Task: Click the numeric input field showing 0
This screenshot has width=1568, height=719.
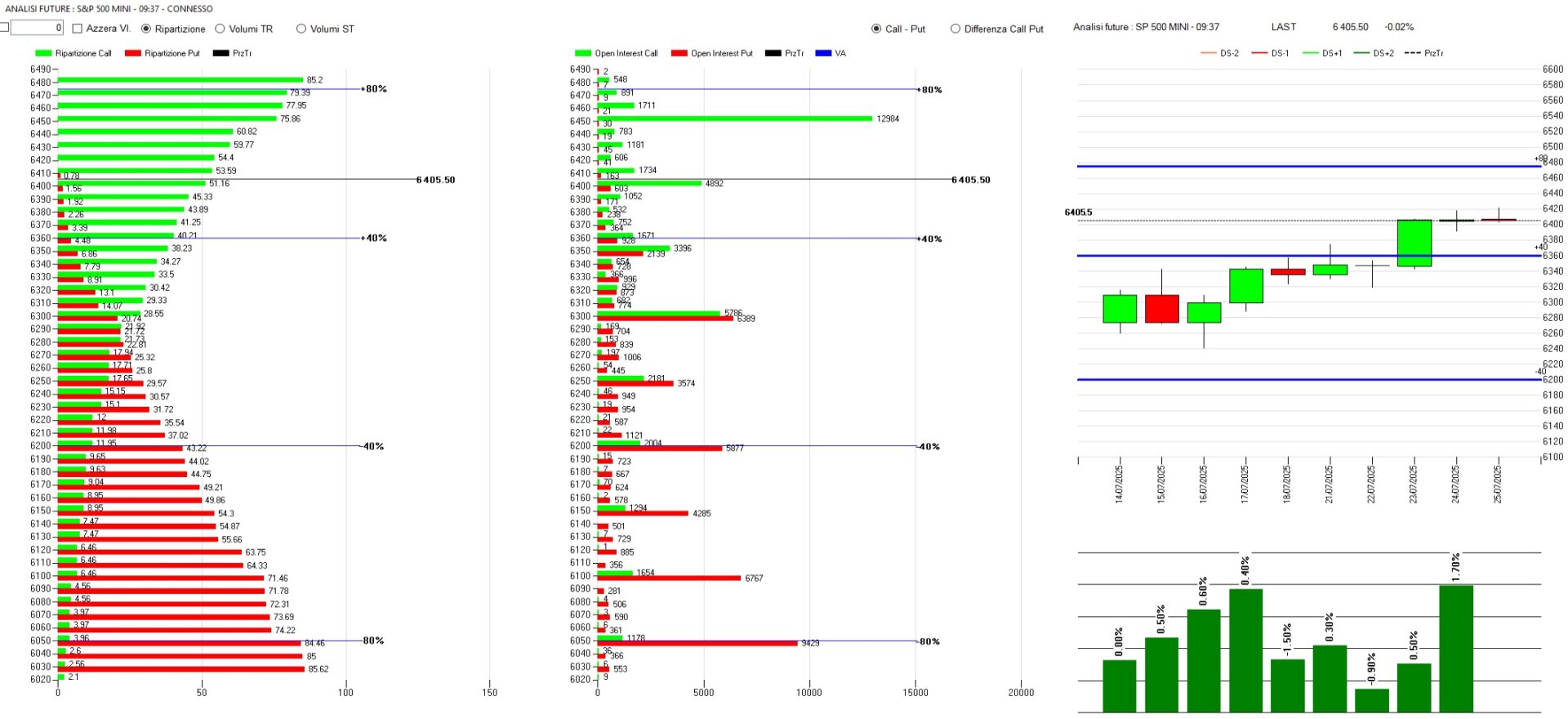Action: 37,28
